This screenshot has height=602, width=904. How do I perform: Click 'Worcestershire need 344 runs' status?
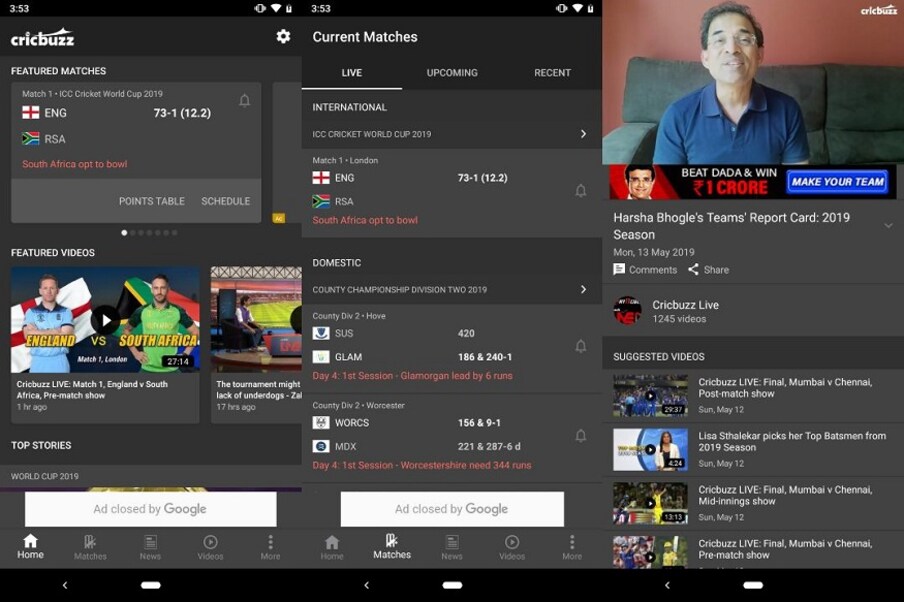pyautogui.click(x=466, y=465)
